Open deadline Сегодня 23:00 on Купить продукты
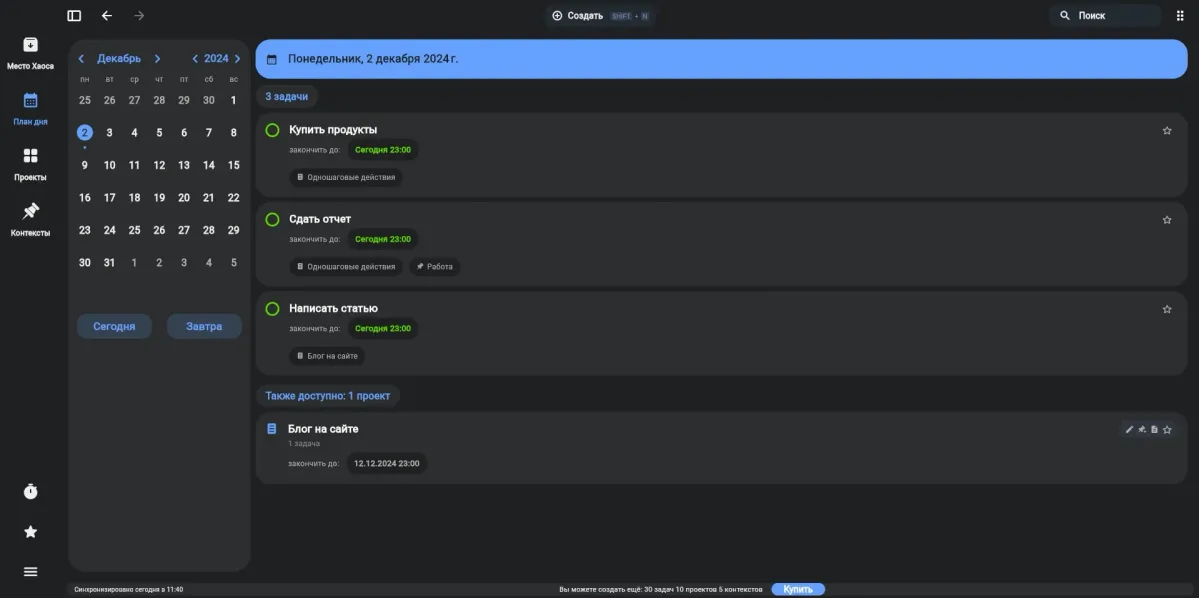The height and width of the screenshot is (598, 1199). pyautogui.click(x=382, y=150)
